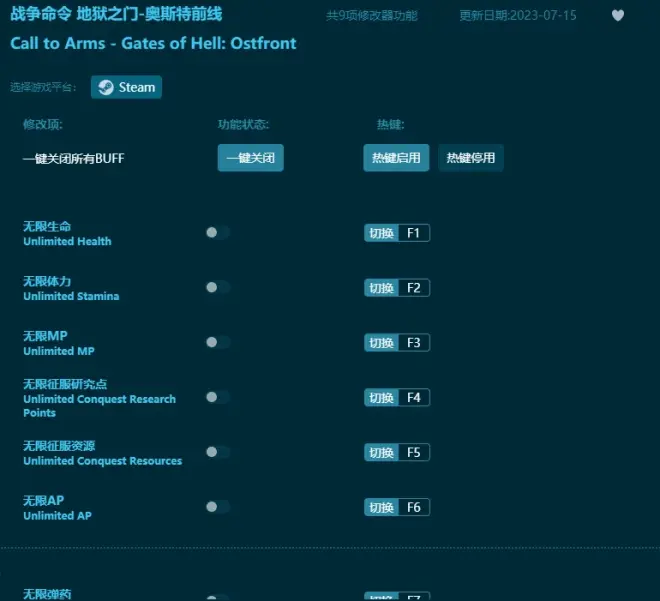Turn on Unlimited MP toggle
Screen dimensions: 660x601
point(217,342)
